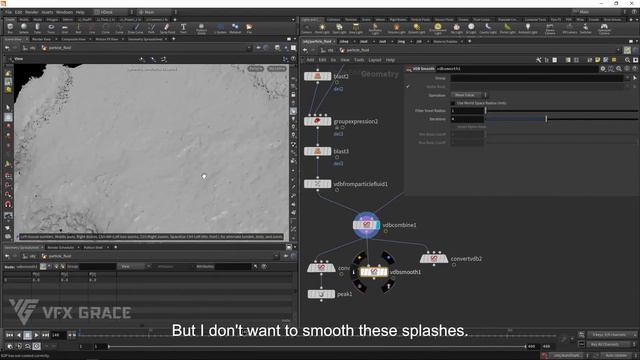Add a Sky Light from shelf

(x=456, y=29)
